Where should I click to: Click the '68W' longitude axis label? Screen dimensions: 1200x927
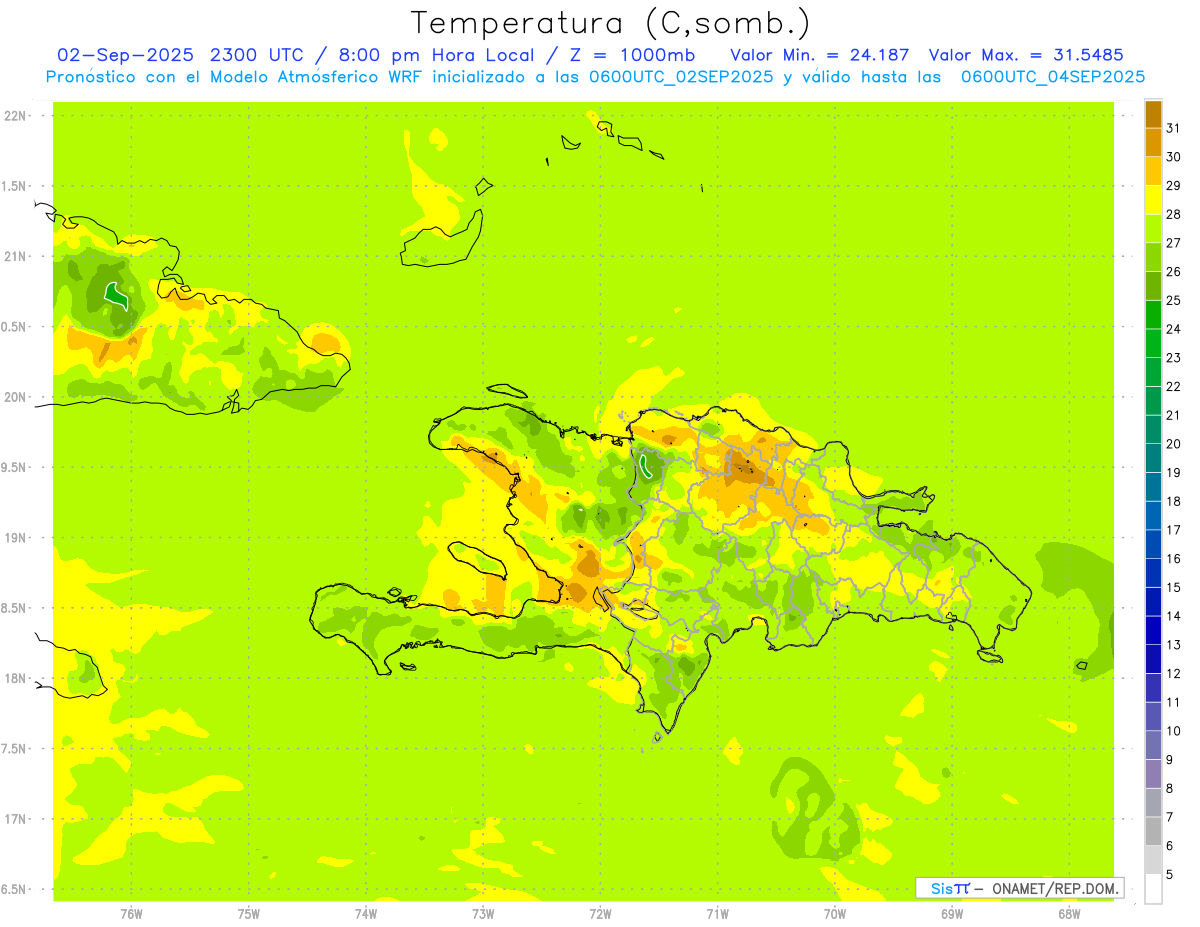(x=1069, y=914)
